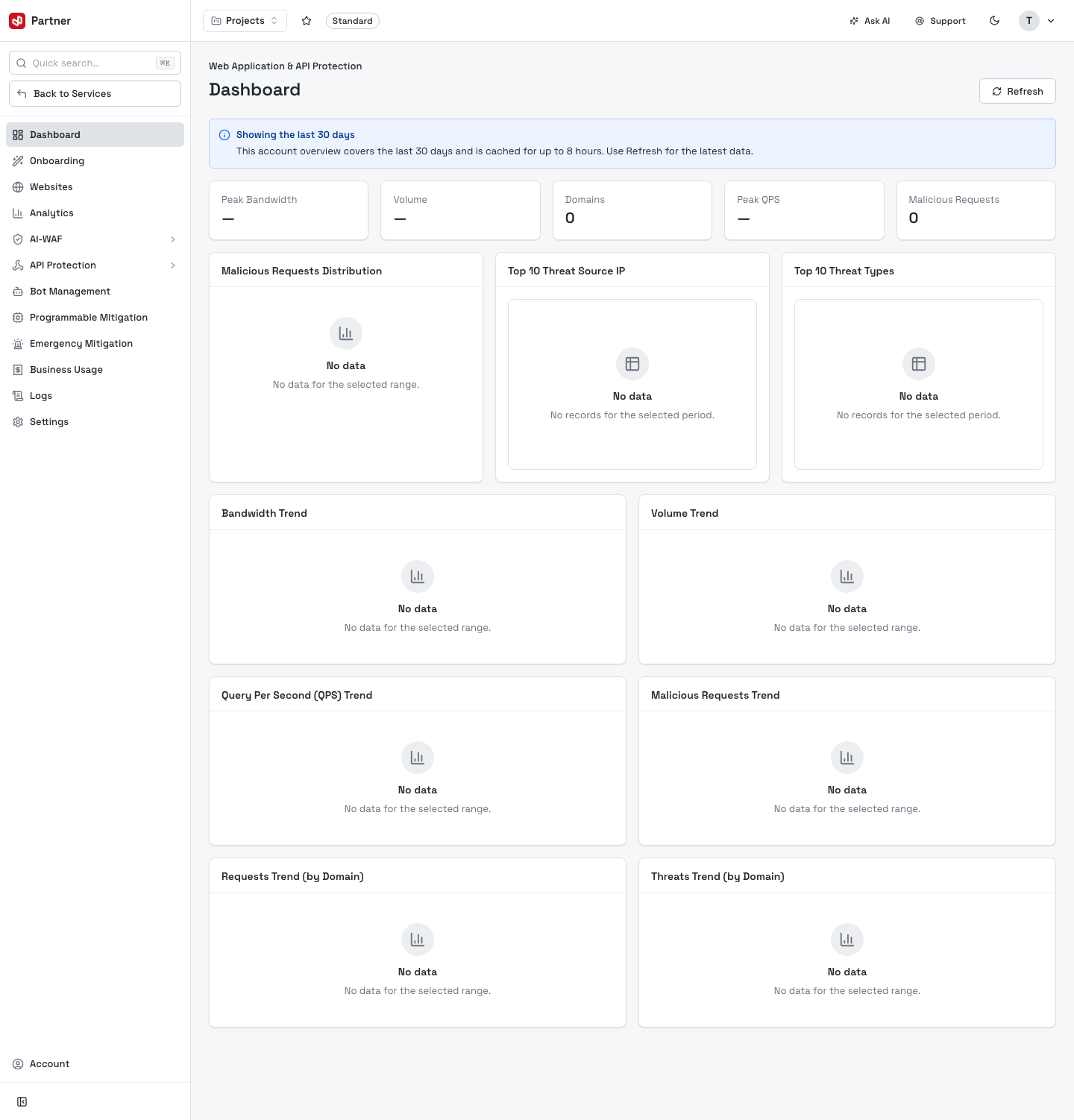Click the Business Usage dollar icon
This screenshot has width=1074, height=1120.
pyautogui.click(x=18, y=370)
